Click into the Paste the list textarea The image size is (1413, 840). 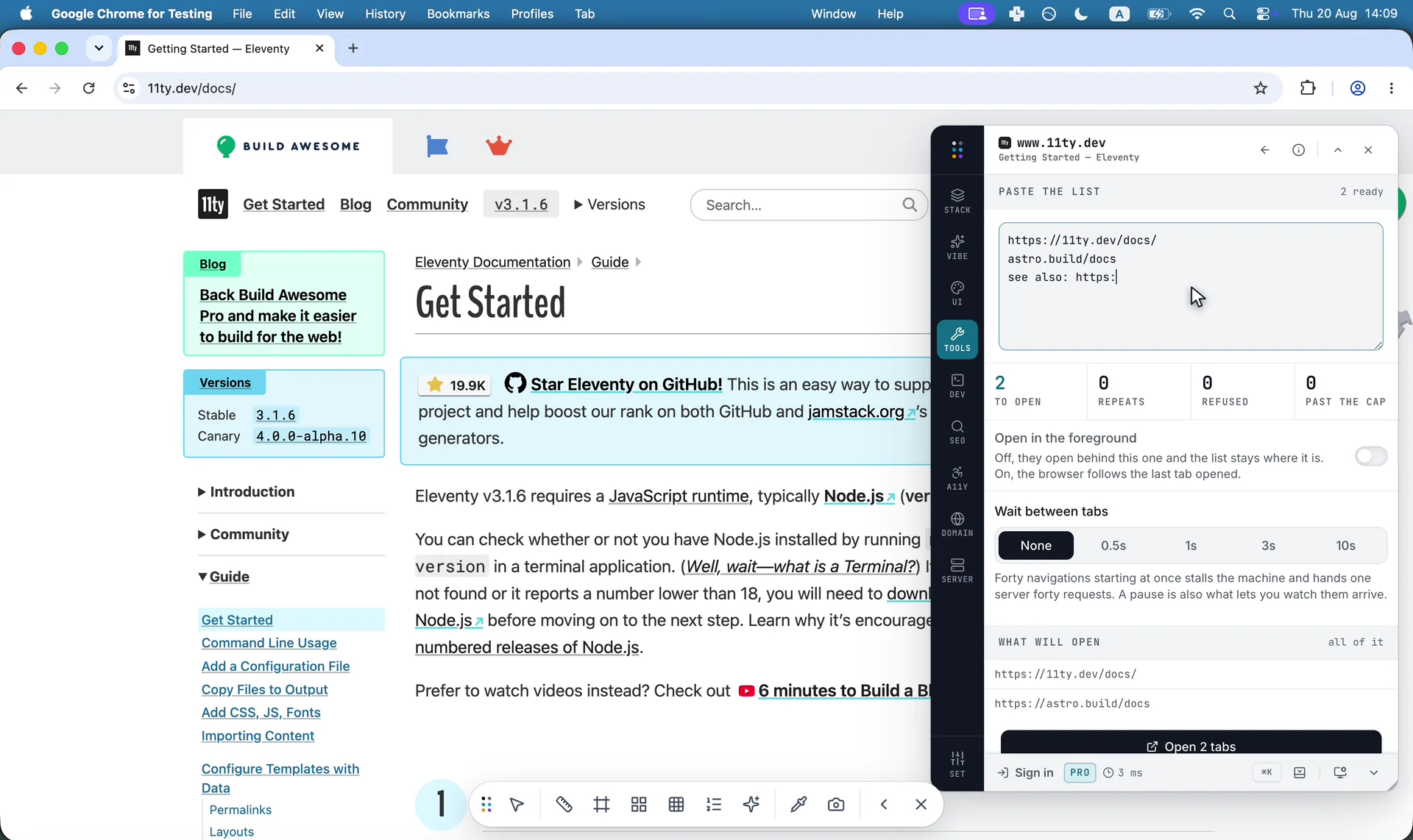(1191, 286)
